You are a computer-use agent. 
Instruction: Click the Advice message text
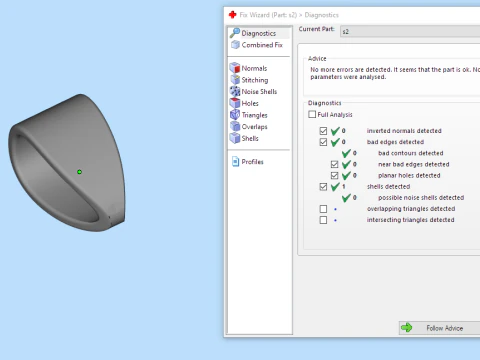(395, 73)
